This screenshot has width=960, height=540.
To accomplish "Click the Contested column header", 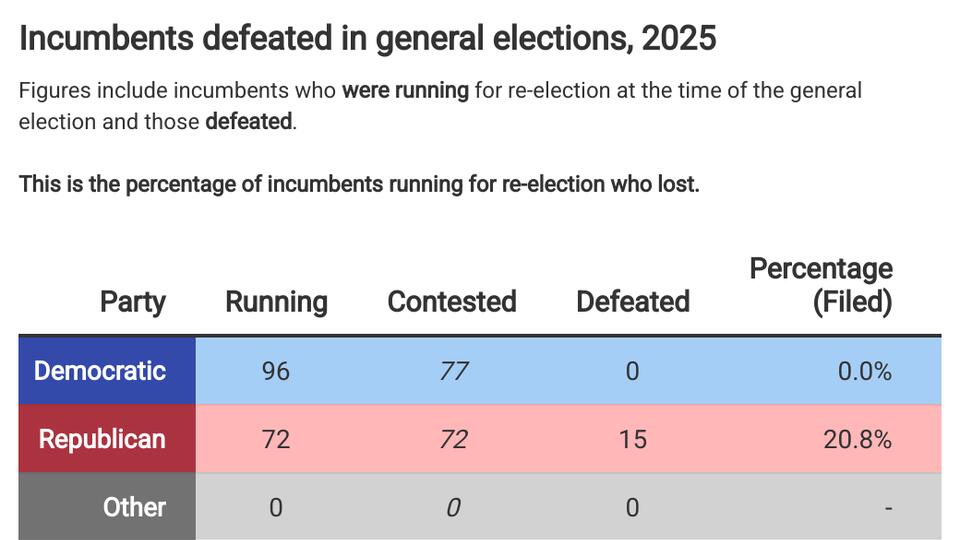I will pyautogui.click(x=452, y=301).
